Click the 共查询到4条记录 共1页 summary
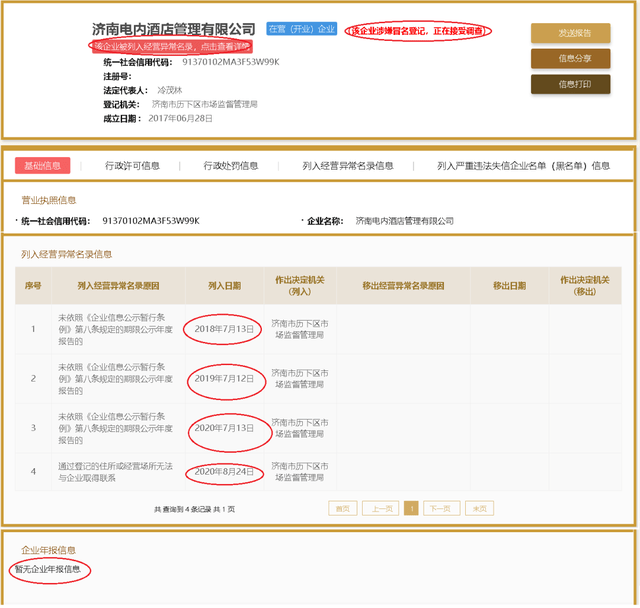This screenshot has height=608, width=640. coord(194,509)
